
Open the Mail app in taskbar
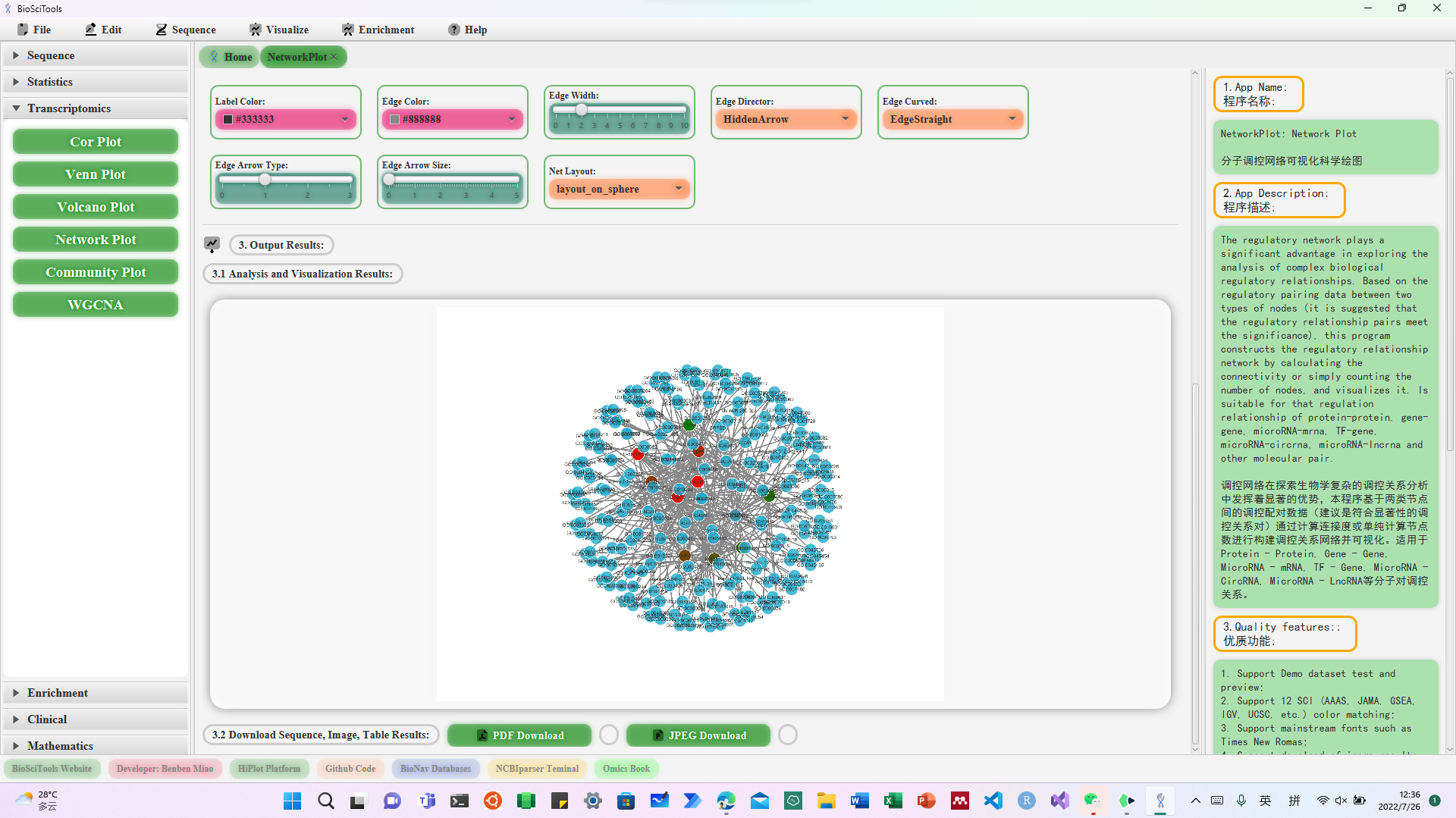759,801
